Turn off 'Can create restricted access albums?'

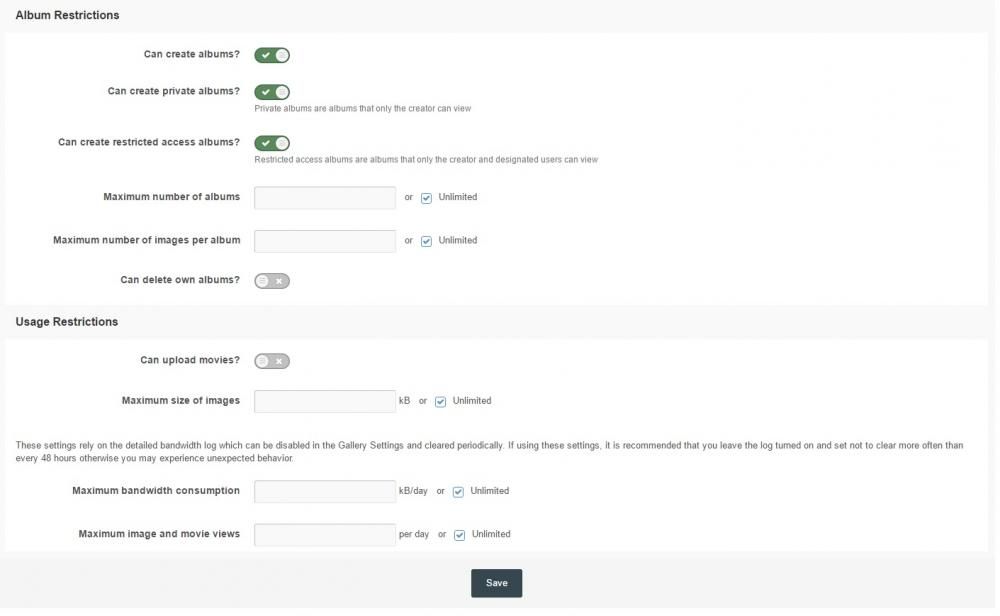pyautogui.click(x=272, y=143)
